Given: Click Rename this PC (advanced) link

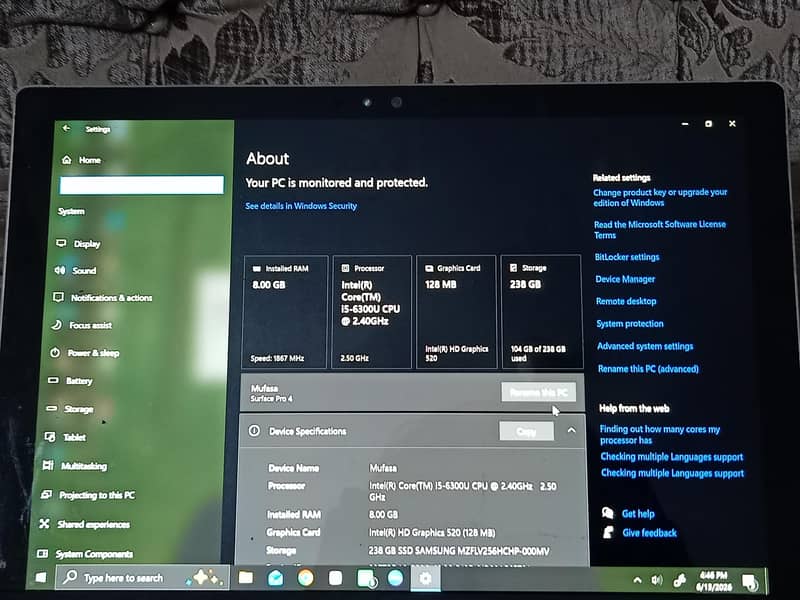Looking at the screenshot, I should point(648,368).
